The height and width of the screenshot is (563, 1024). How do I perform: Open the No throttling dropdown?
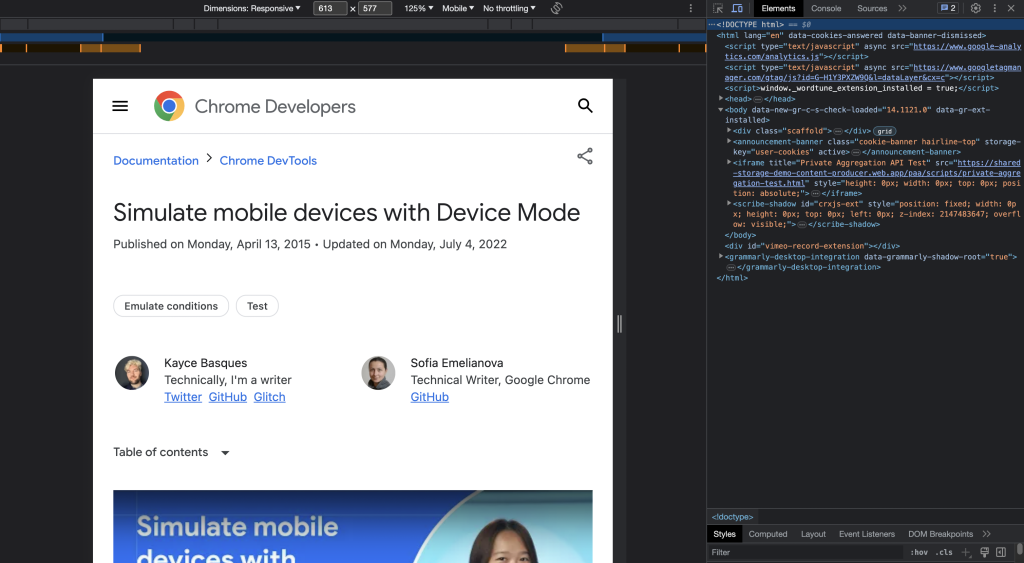click(x=509, y=8)
